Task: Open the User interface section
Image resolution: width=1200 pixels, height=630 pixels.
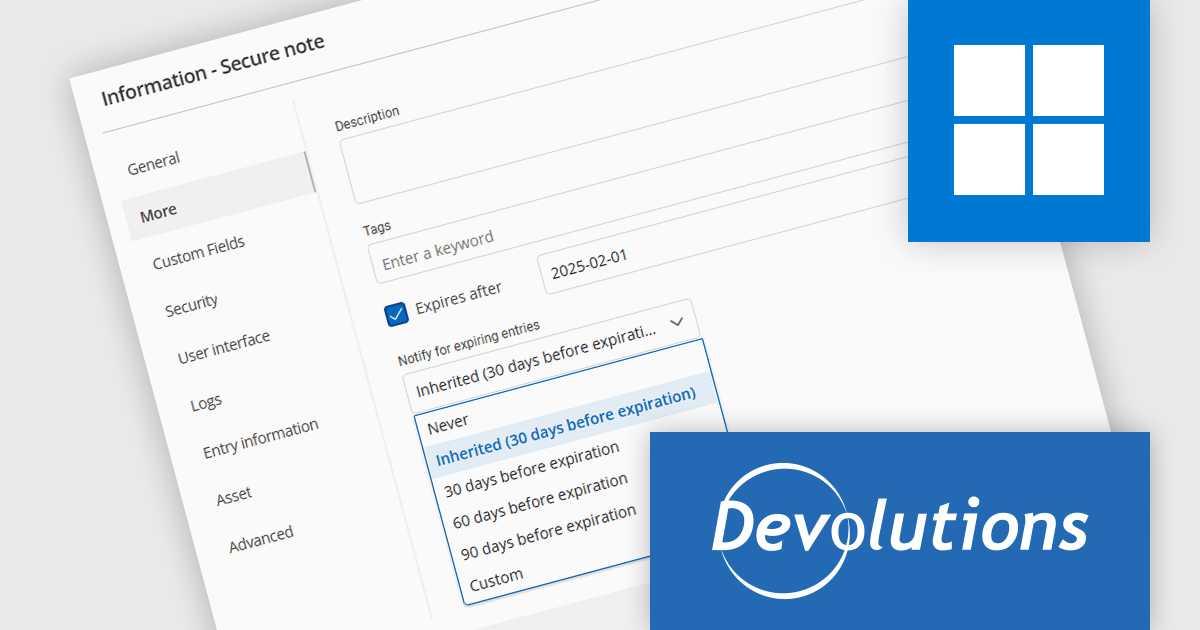Action: point(223,347)
